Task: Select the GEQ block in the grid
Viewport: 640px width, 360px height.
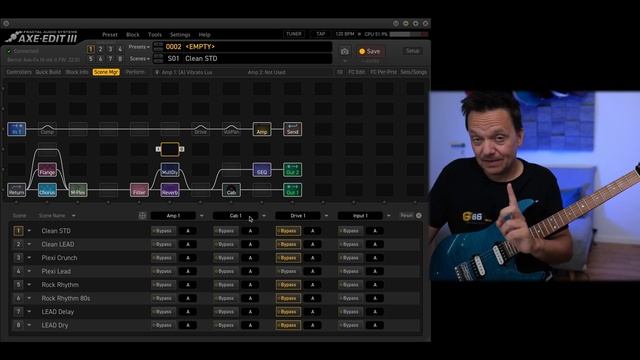Action: (x=262, y=169)
